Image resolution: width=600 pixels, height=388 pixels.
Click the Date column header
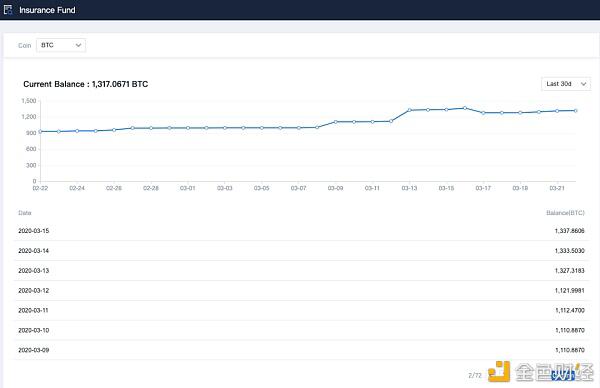pos(25,213)
